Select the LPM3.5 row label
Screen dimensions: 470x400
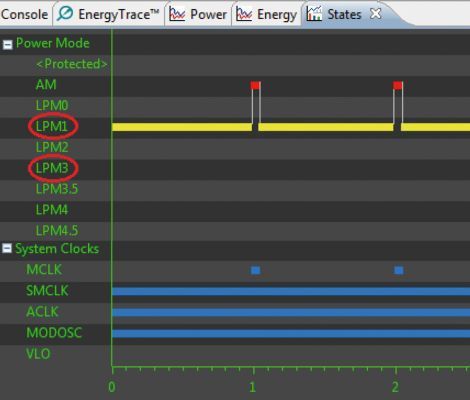[57, 189]
